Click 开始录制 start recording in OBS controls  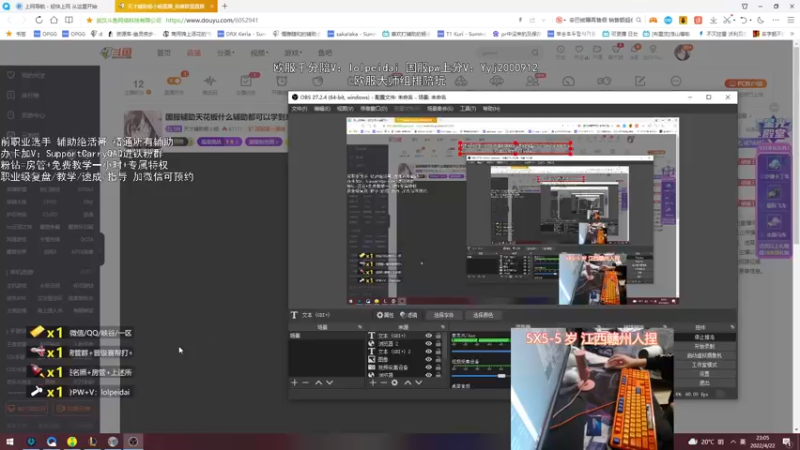click(x=705, y=346)
